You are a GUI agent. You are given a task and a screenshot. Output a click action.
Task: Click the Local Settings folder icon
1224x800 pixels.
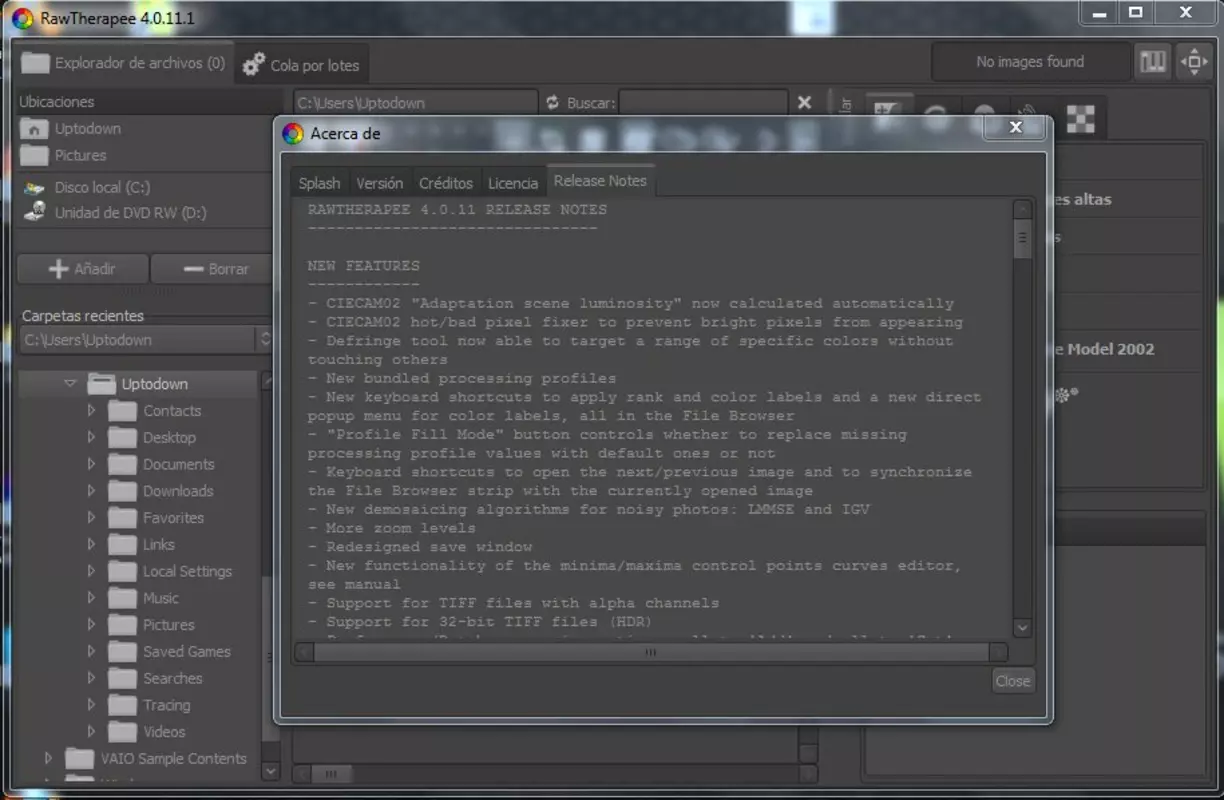[x=122, y=571]
